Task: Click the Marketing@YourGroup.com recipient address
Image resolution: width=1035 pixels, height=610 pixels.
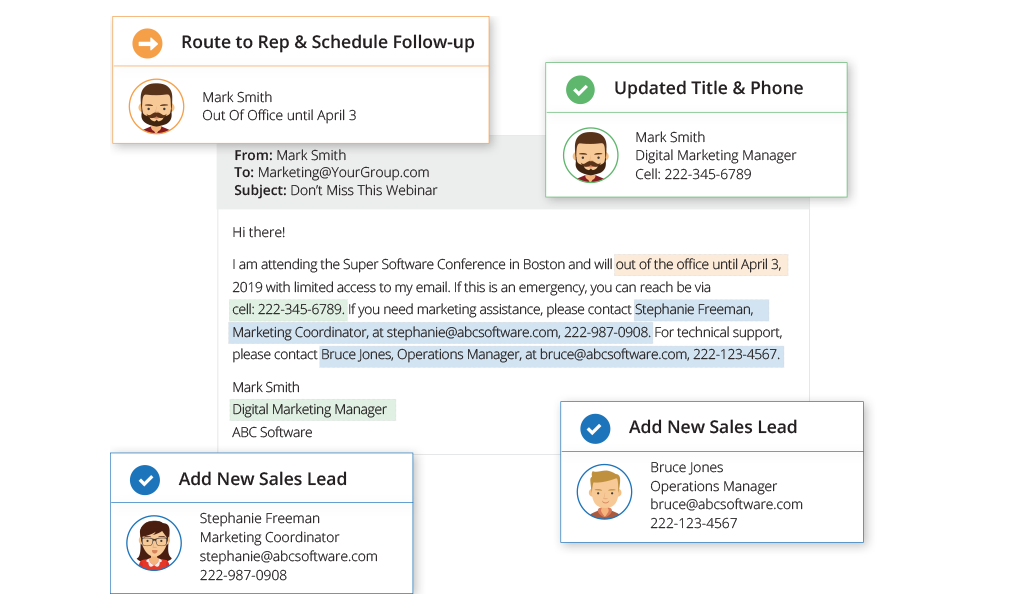Action: [343, 172]
